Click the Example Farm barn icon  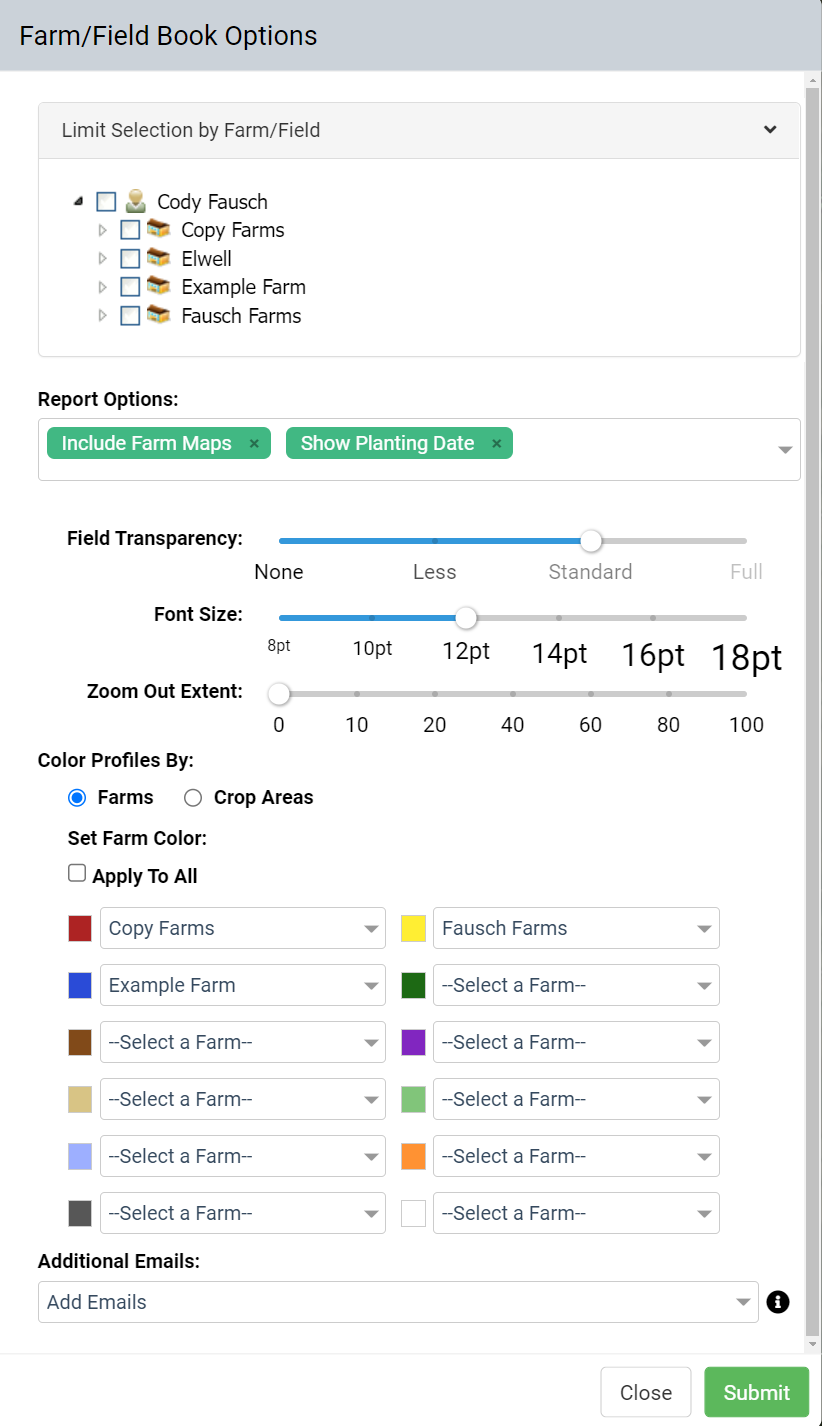[x=158, y=287]
